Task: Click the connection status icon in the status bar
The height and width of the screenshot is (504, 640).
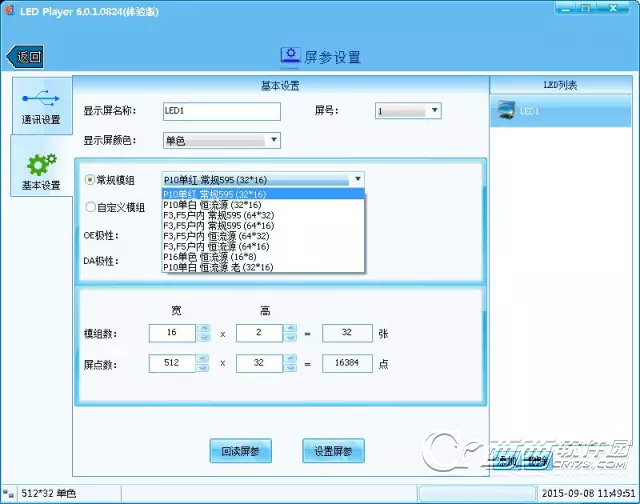Action: pos(8,494)
